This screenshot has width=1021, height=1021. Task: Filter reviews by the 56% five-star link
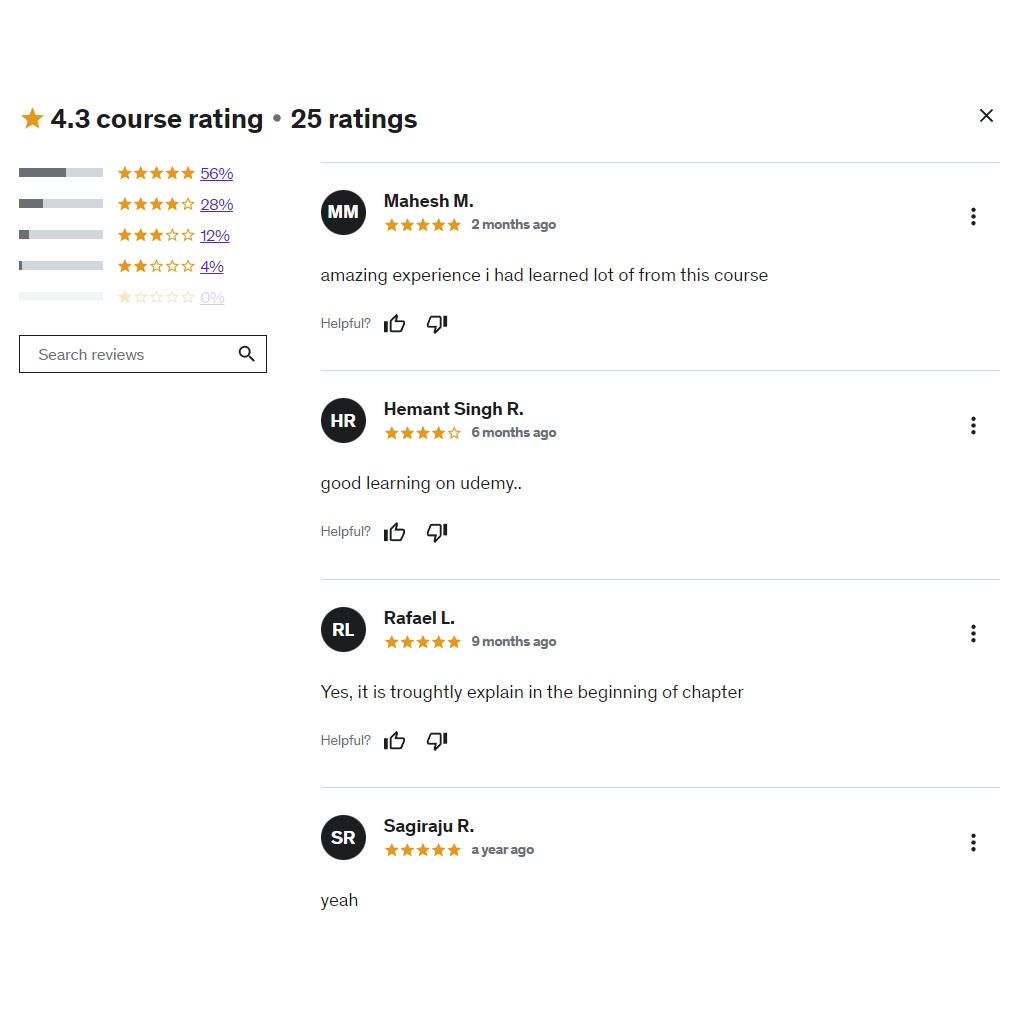(216, 173)
